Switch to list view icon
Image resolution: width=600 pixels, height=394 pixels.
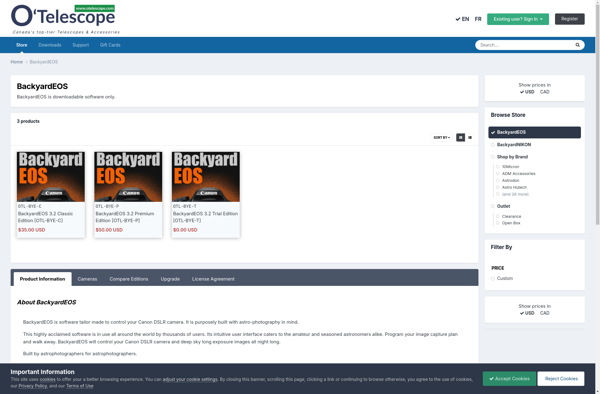pos(470,137)
